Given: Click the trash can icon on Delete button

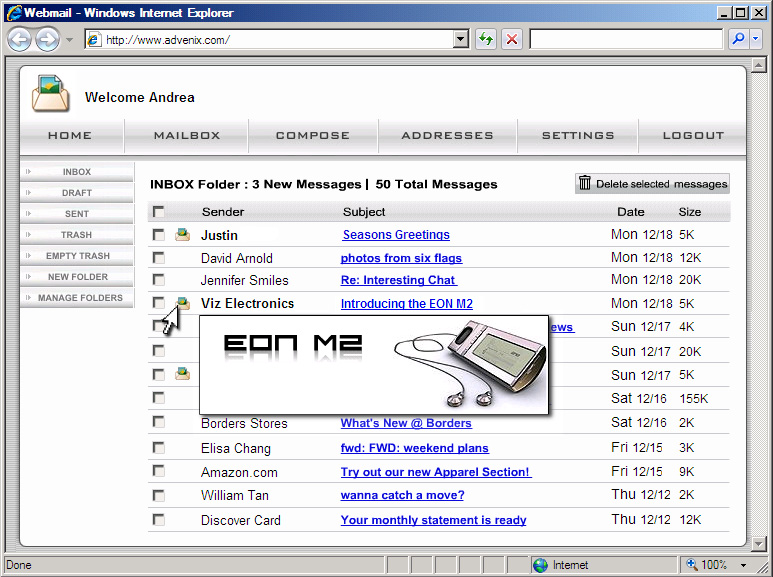Looking at the screenshot, I should (x=585, y=183).
